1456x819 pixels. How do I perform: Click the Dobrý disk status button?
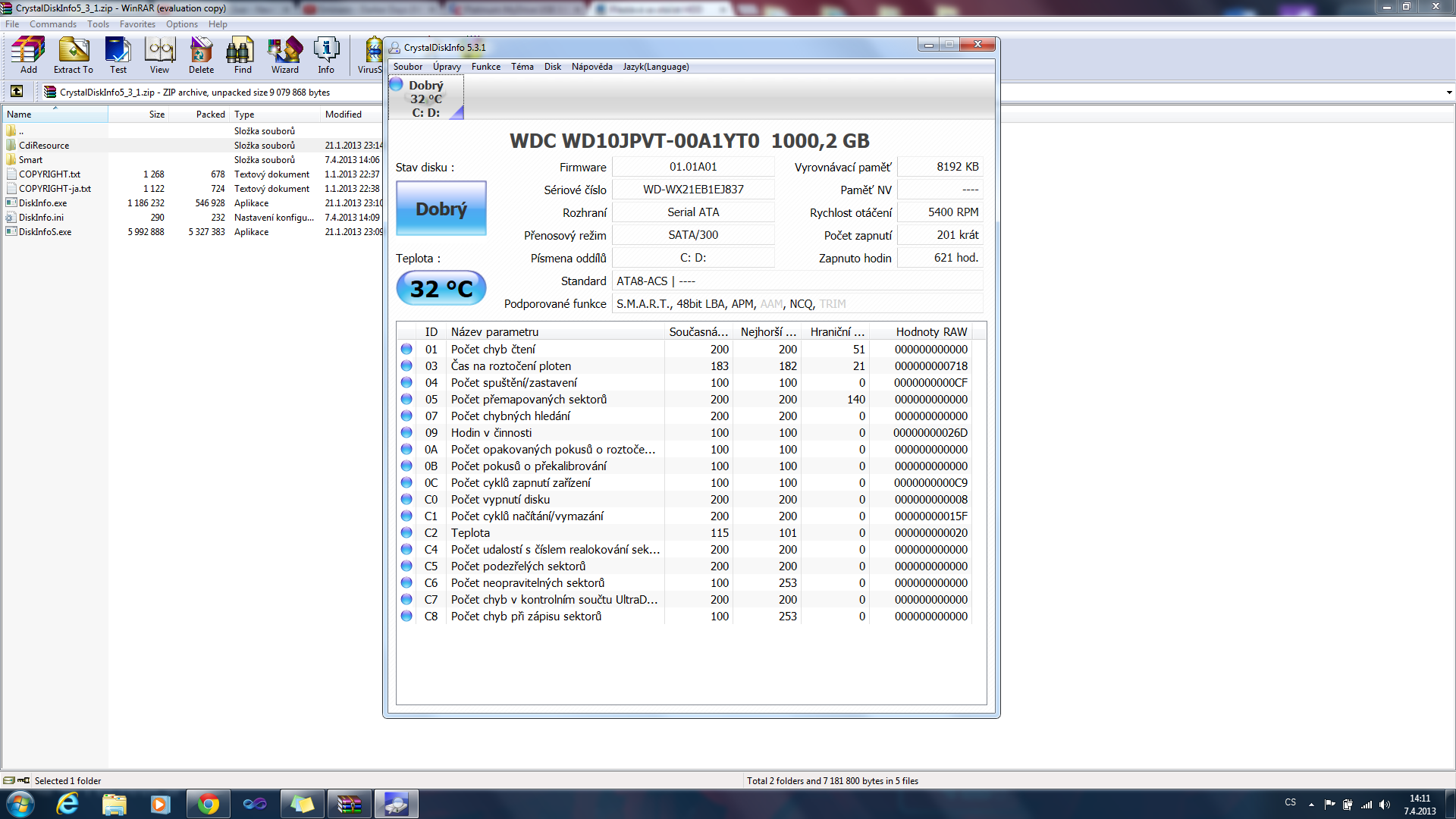click(441, 209)
